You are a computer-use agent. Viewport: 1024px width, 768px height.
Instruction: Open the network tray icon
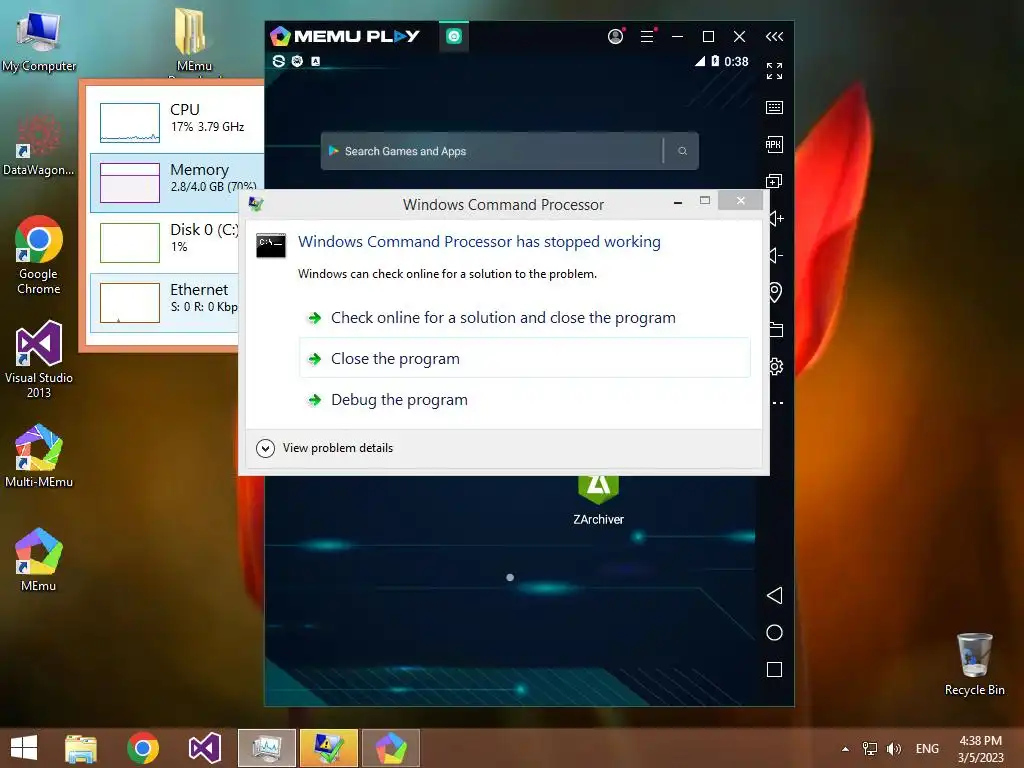click(870, 748)
